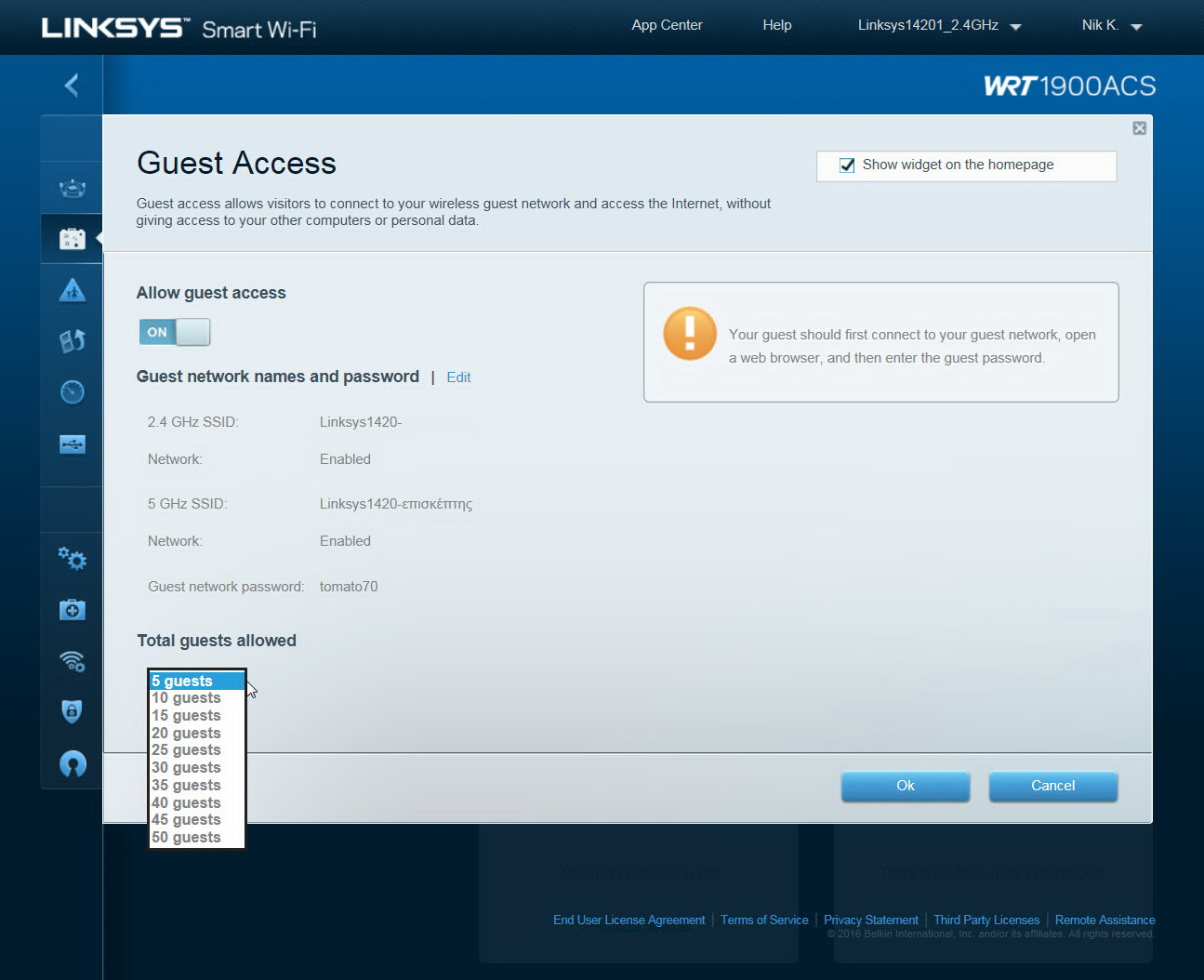
Task: Click the Linksys Smart Wi-Fi logo
Action: pyautogui.click(x=179, y=28)
